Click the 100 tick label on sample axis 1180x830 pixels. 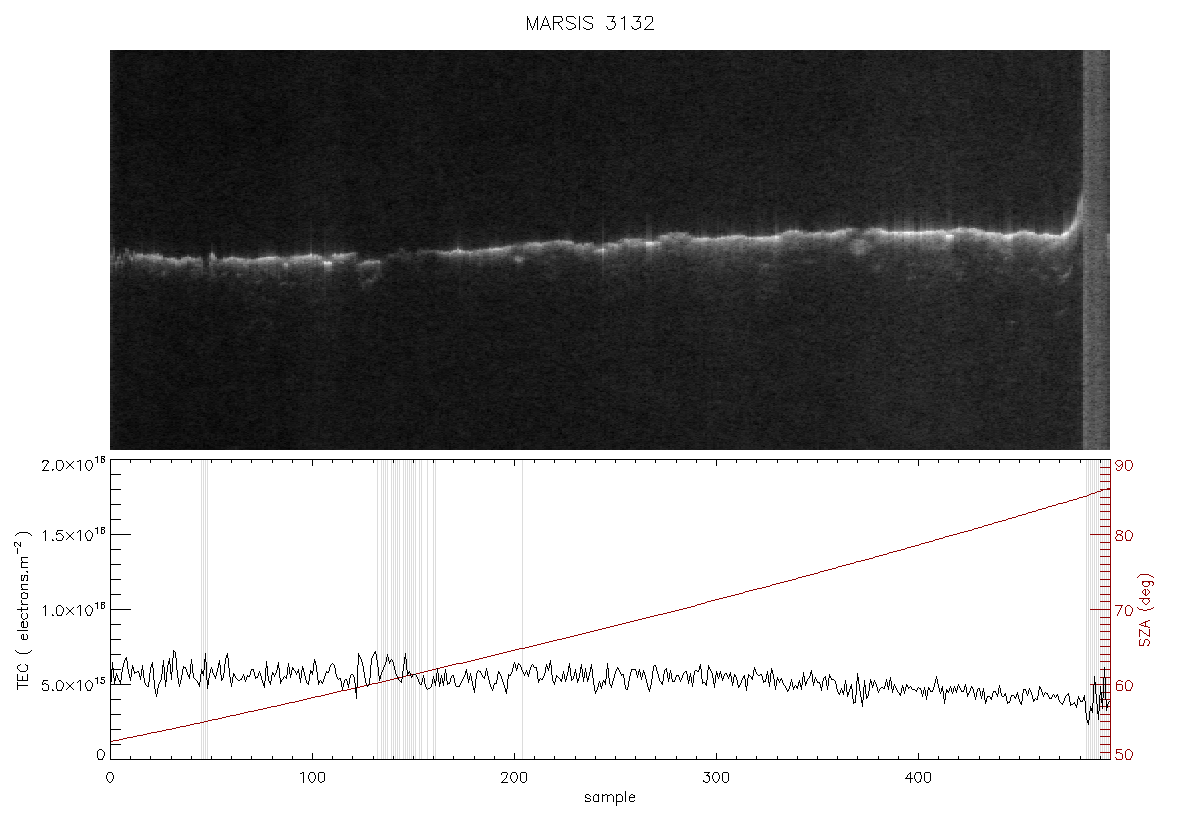[x=312, y=777]
